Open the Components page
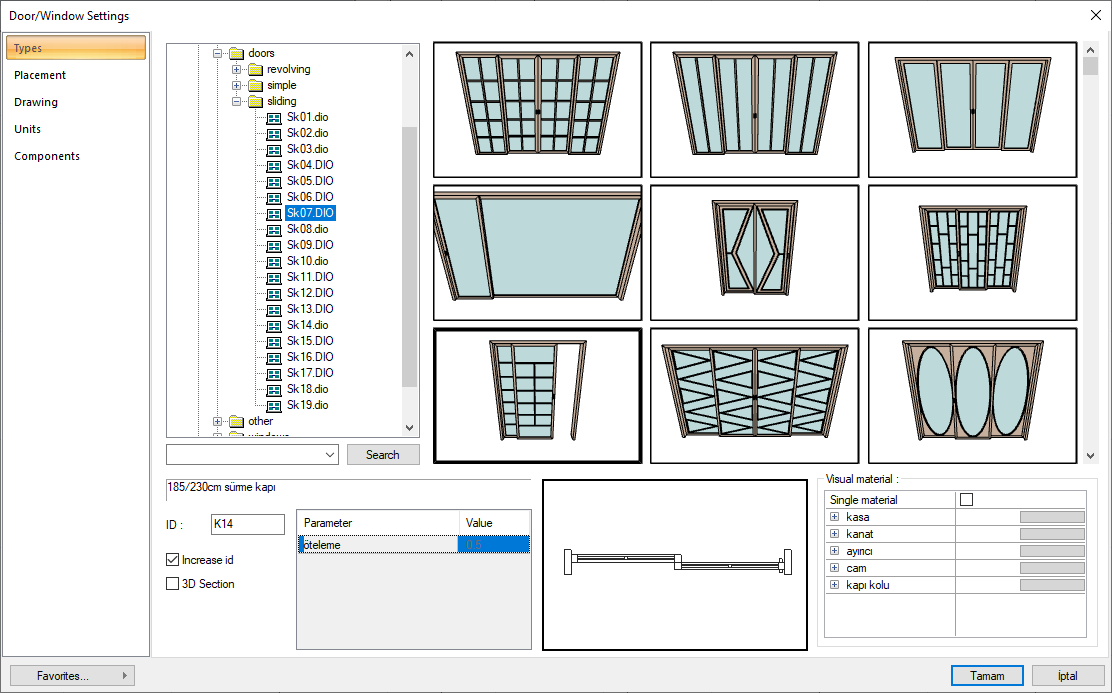Image resolution: width=1112 pixels, height=693 pixels. pos(47,156)
